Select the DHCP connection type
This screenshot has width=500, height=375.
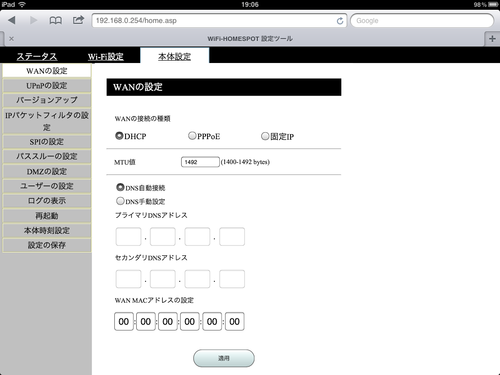pos(119,136)
